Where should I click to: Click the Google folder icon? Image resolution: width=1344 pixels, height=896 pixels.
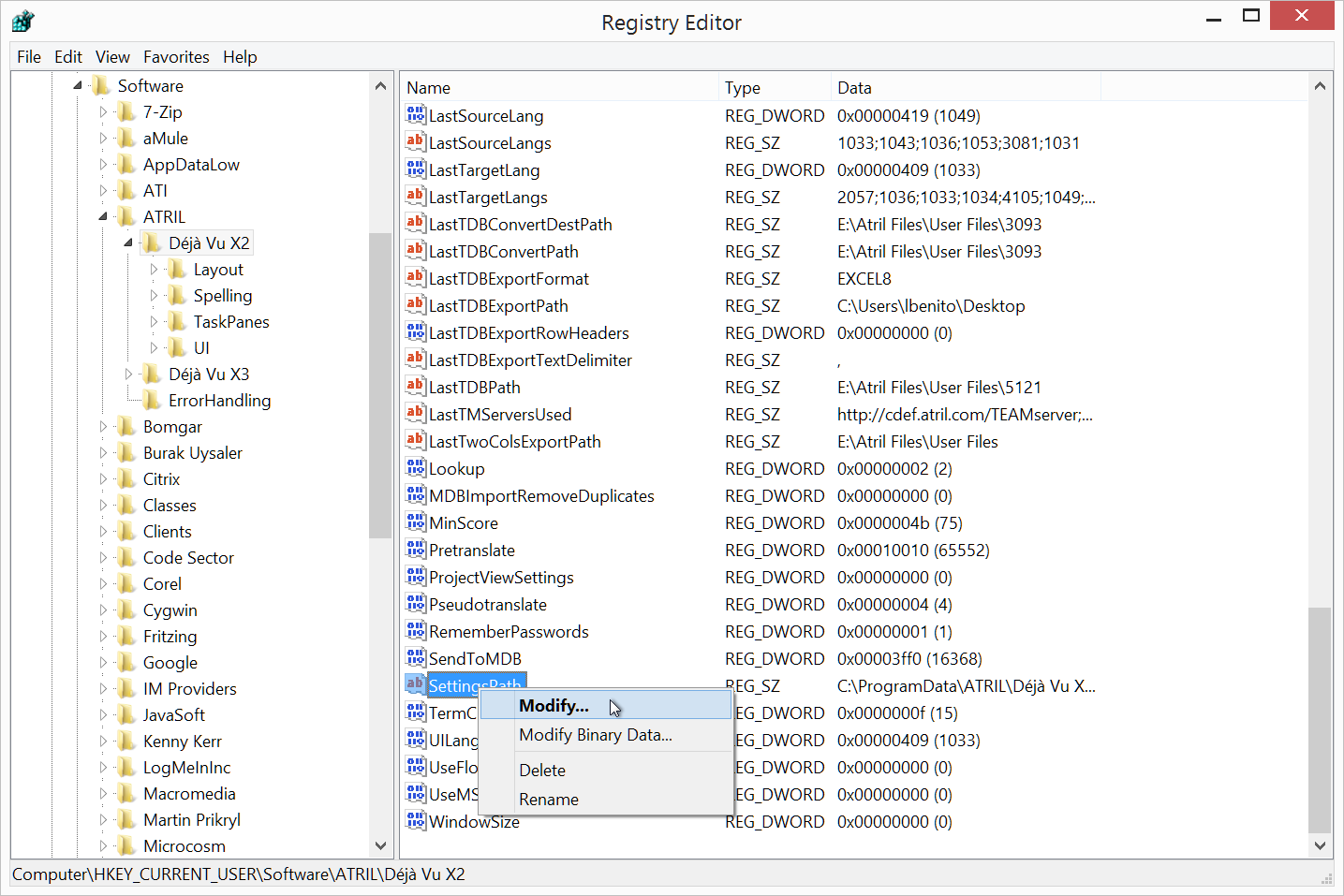pos(127,662)
